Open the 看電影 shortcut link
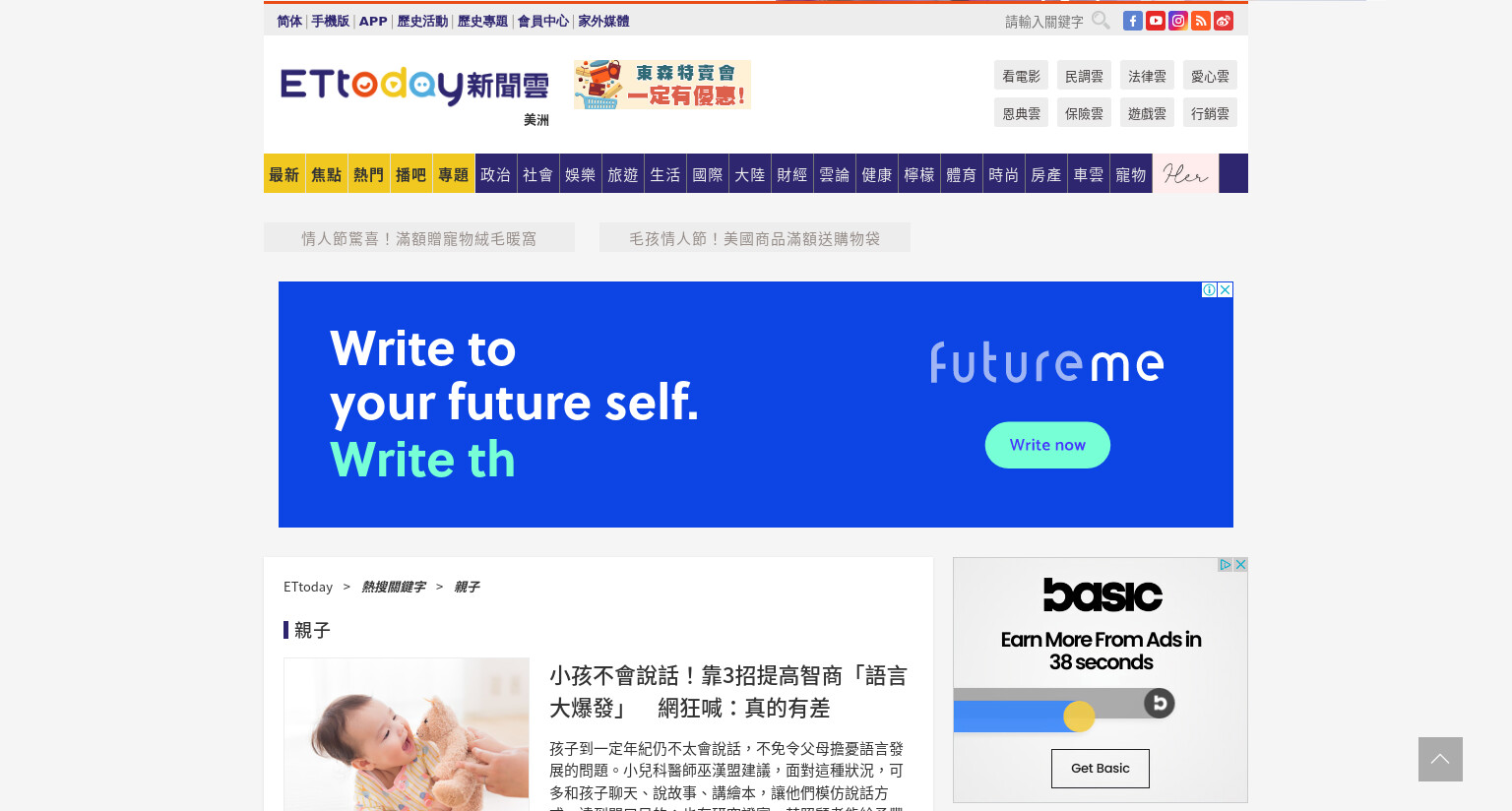 1021,76
